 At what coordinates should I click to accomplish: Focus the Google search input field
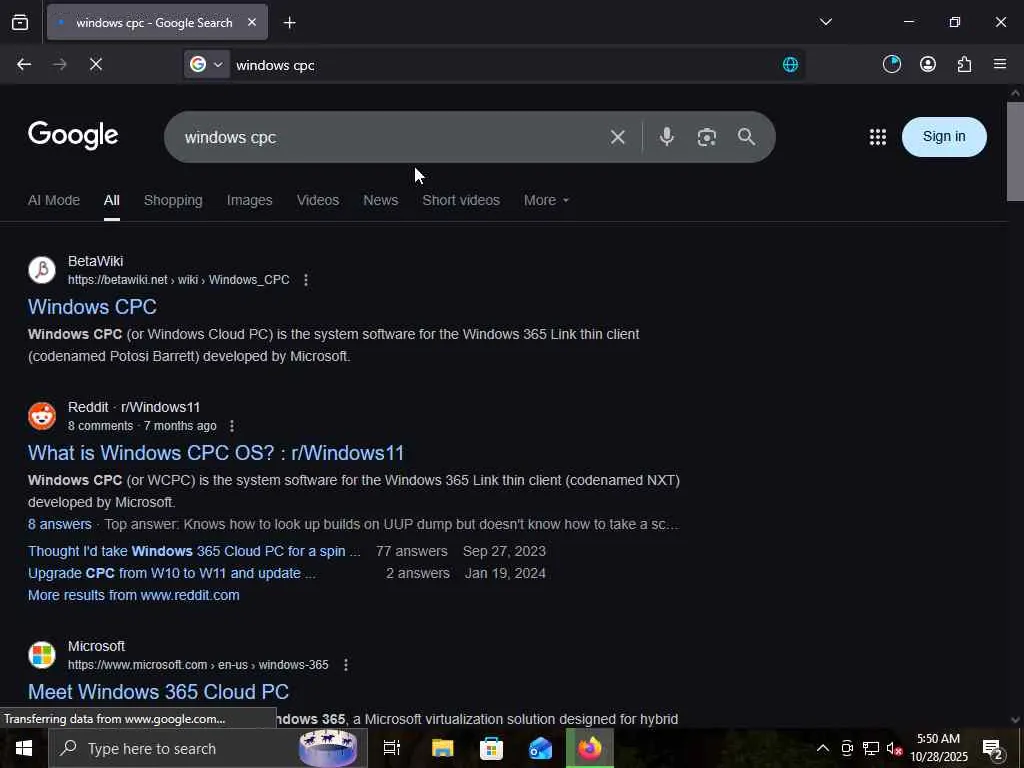coord(392,137)
